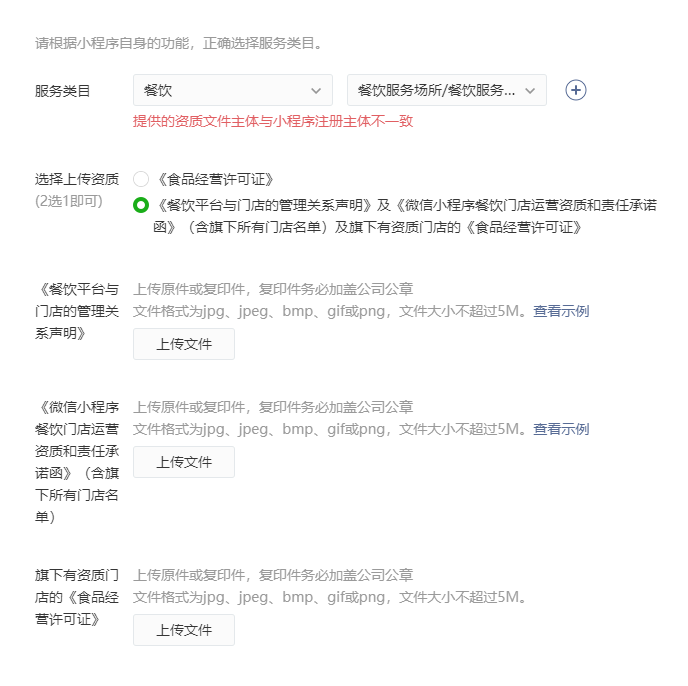Click the chevron arrow in the 餐饮 box

(x=316, y=91)
